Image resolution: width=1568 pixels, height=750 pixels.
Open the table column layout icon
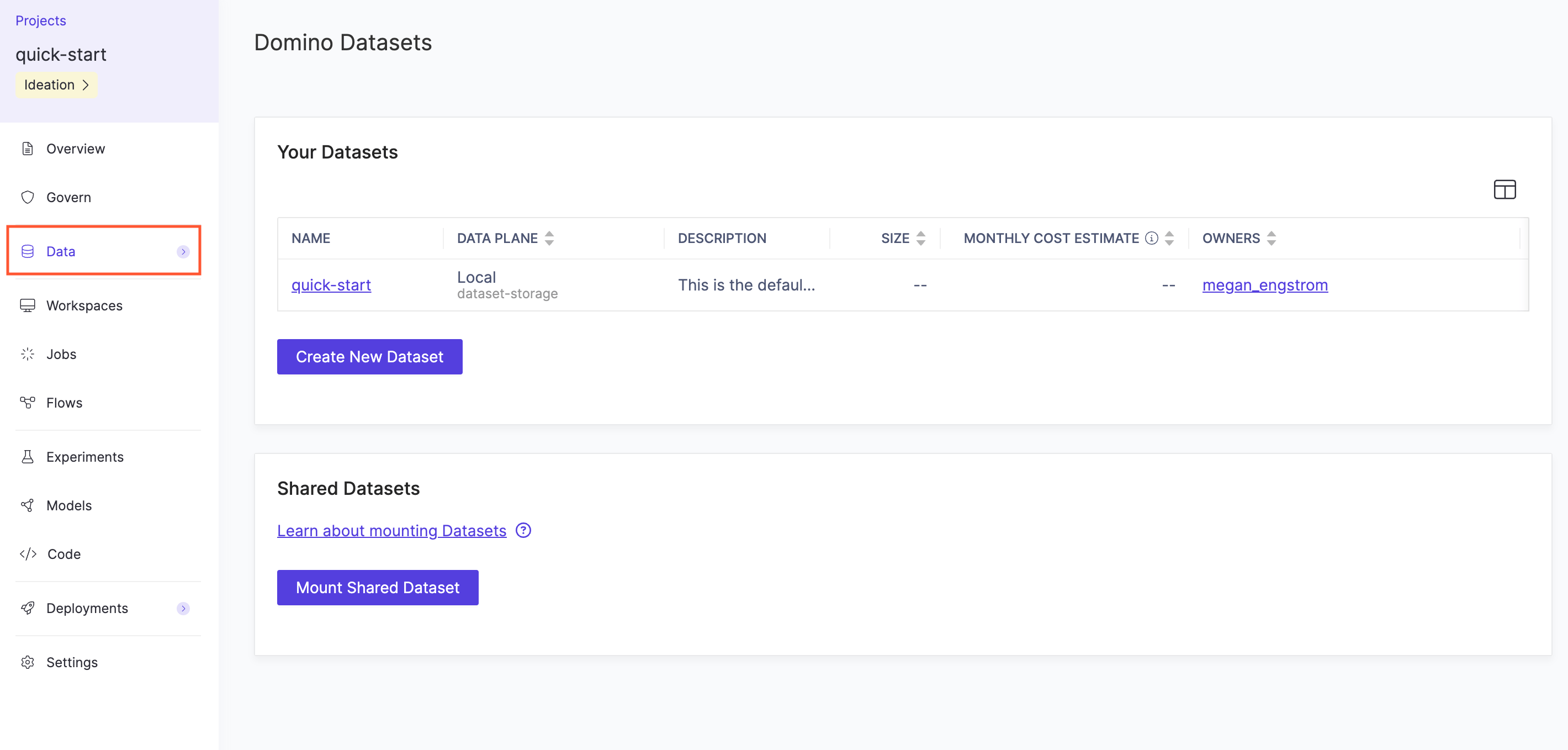1504,189
